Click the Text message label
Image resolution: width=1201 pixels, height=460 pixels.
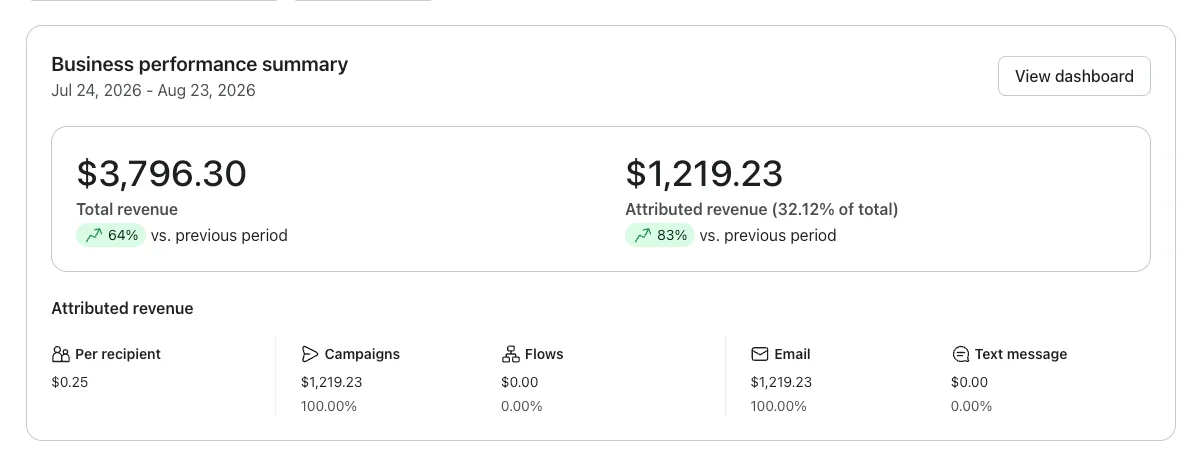1021,354
